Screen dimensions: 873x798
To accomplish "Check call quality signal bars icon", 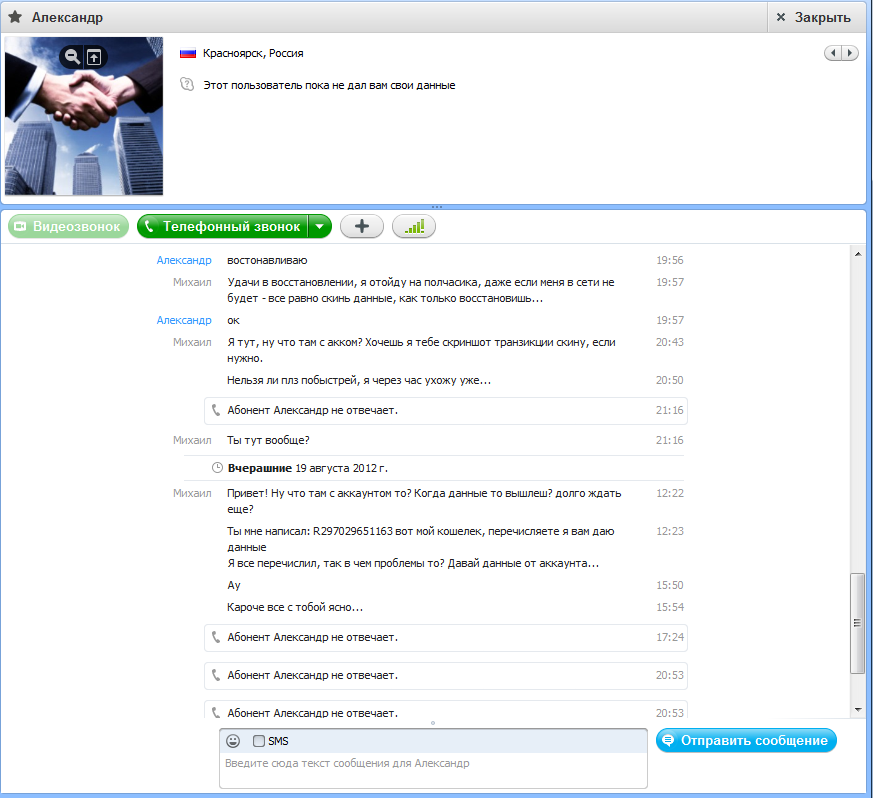I will (x=414, y=226).
